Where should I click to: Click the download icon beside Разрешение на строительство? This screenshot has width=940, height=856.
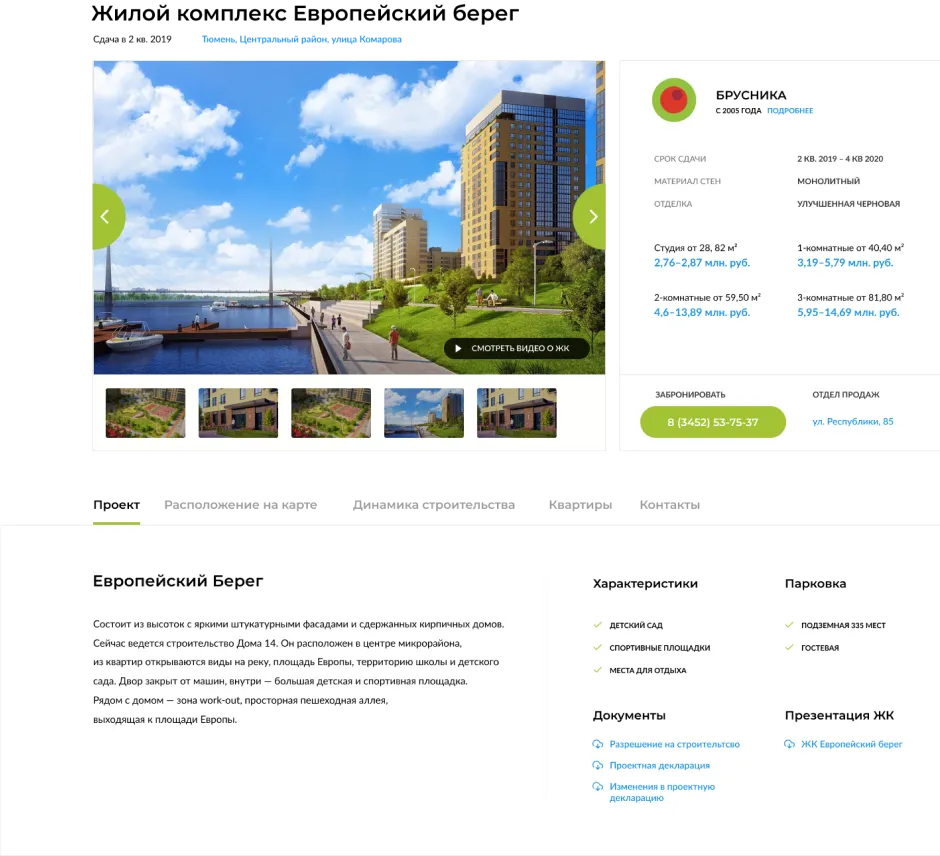click(x=598, y=744)
